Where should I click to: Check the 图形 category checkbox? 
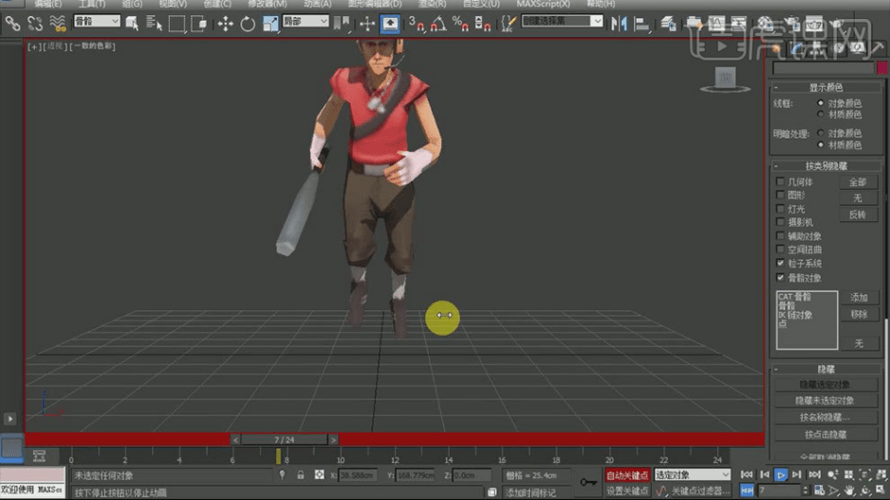point(780,195)
